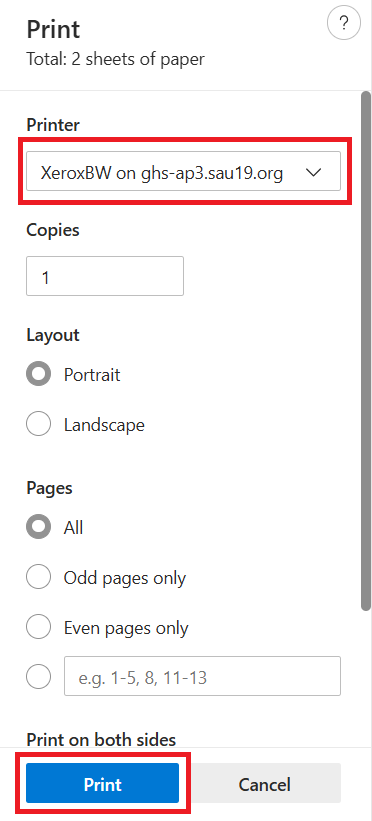
Task: Click the Layout section label
Action: [x=52, y=335]
